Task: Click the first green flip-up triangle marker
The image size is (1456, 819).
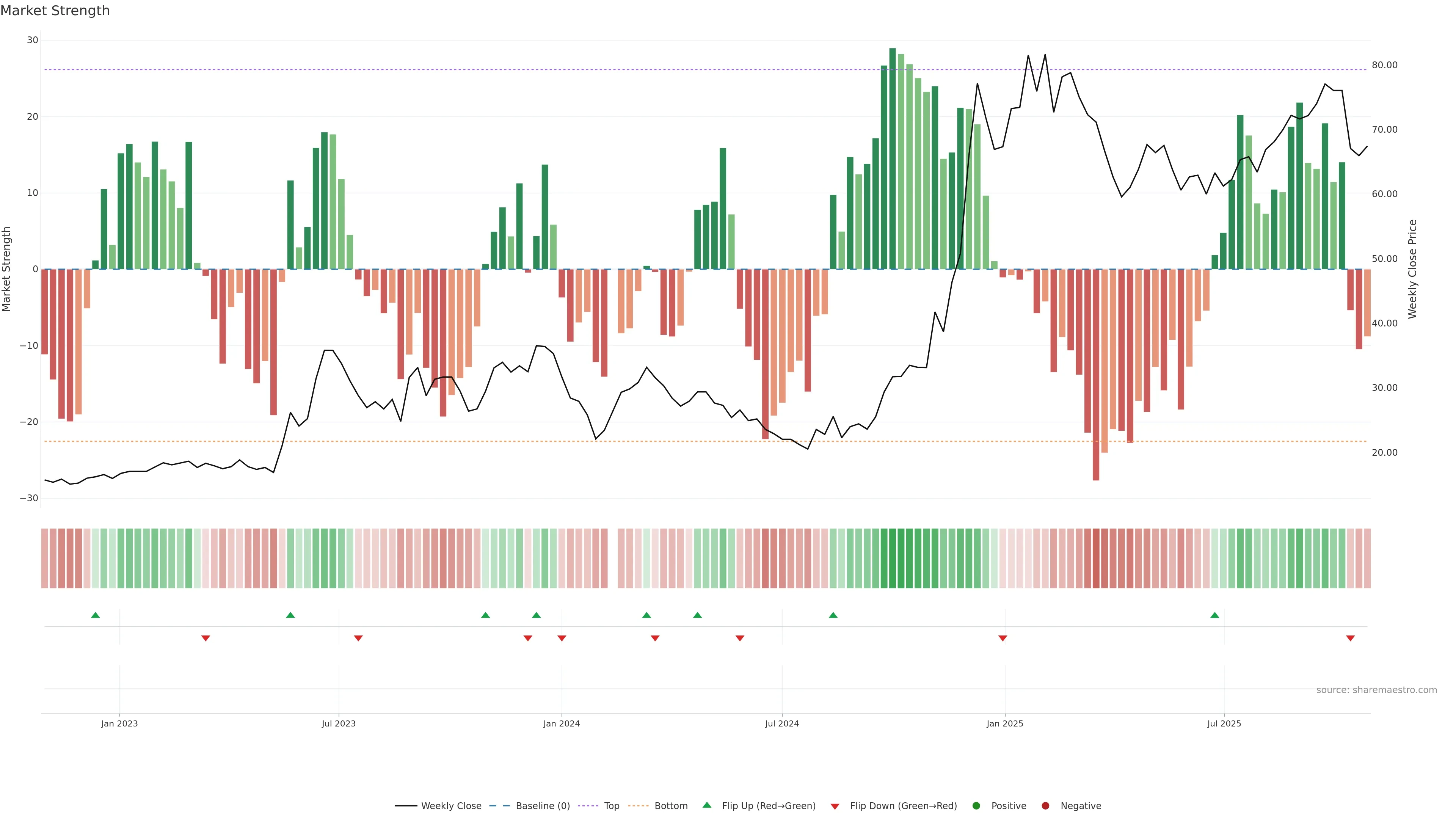Action: [x=96, y=615]
